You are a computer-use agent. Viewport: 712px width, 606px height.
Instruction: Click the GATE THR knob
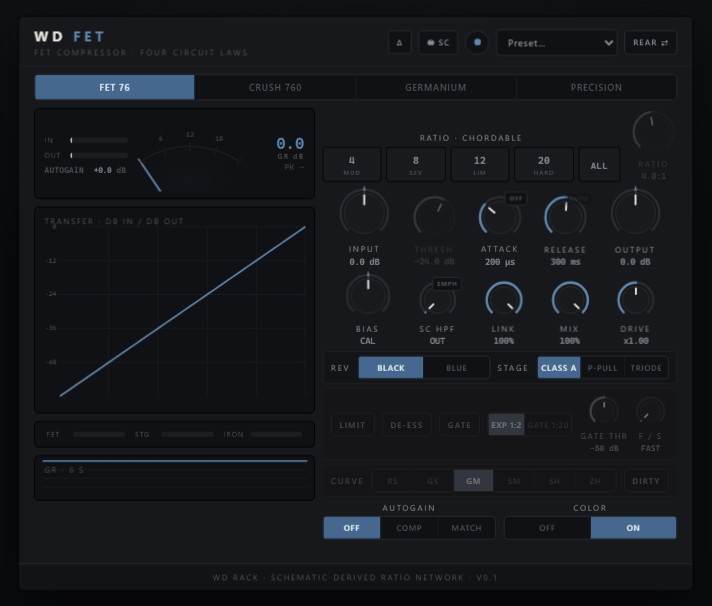pyautogui.click(x=604, y=411)
